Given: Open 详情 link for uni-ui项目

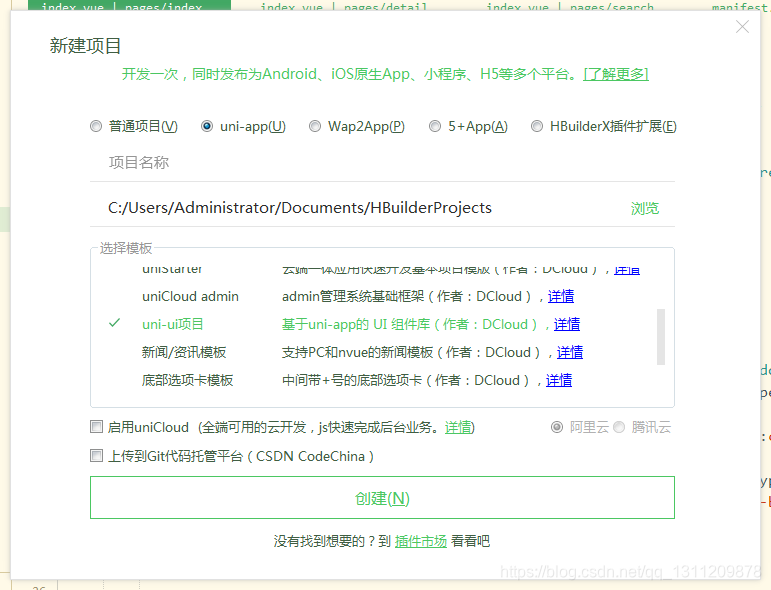Looking at the screenshot, I should point(567,324).
